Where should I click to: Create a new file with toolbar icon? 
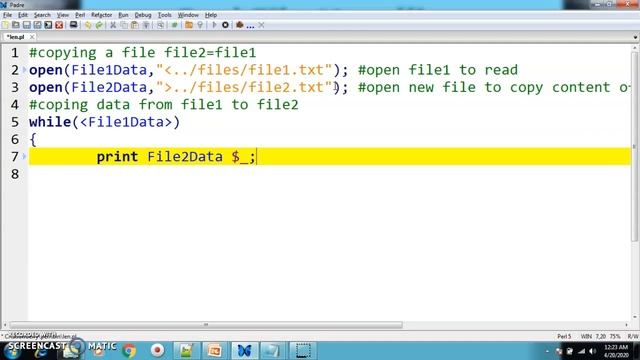5,25
